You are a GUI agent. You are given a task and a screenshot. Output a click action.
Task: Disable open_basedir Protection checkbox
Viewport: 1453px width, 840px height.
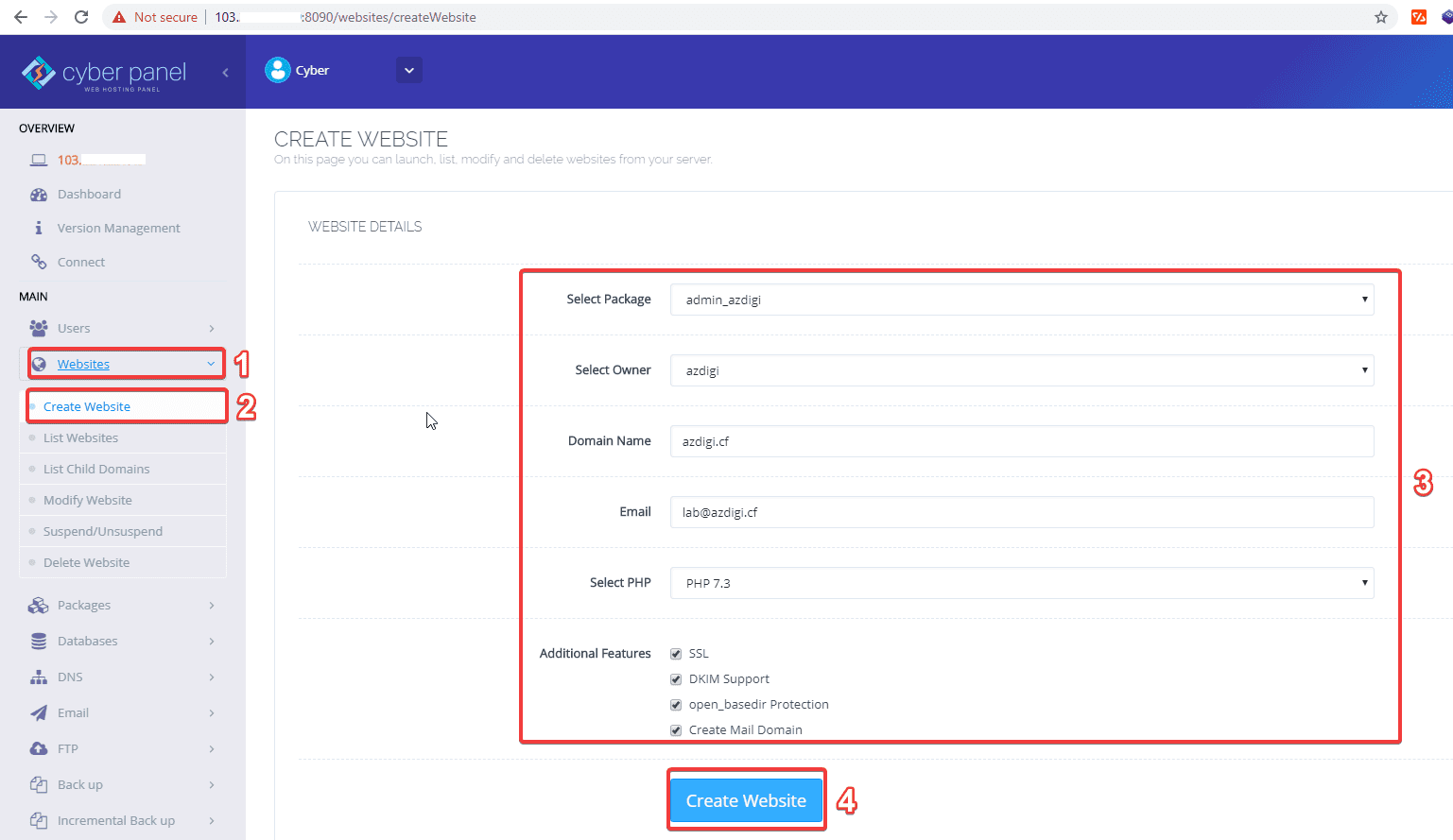coord(676,705)
